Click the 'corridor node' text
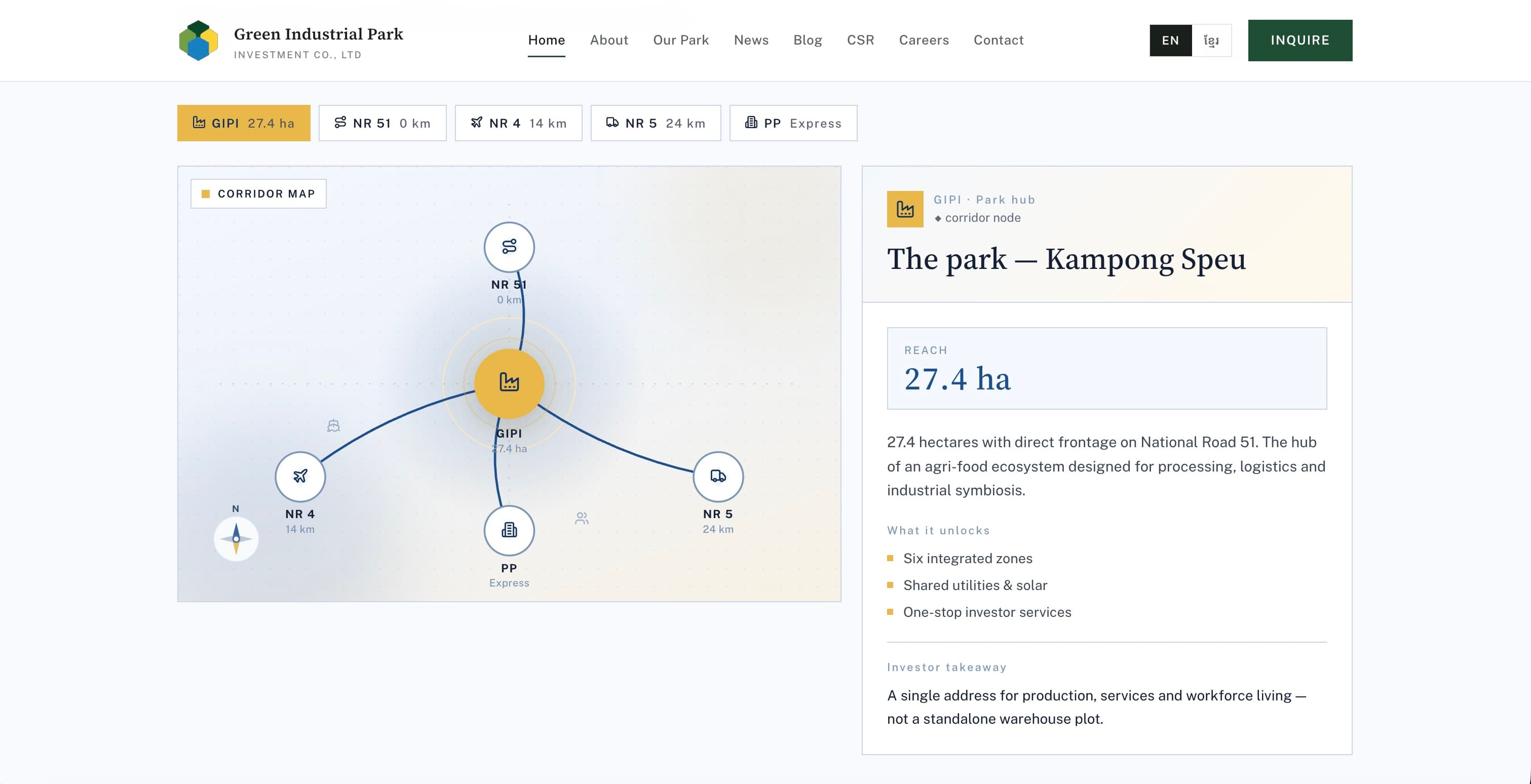This screenshot has height=784, width=1531. pos(982,218)
